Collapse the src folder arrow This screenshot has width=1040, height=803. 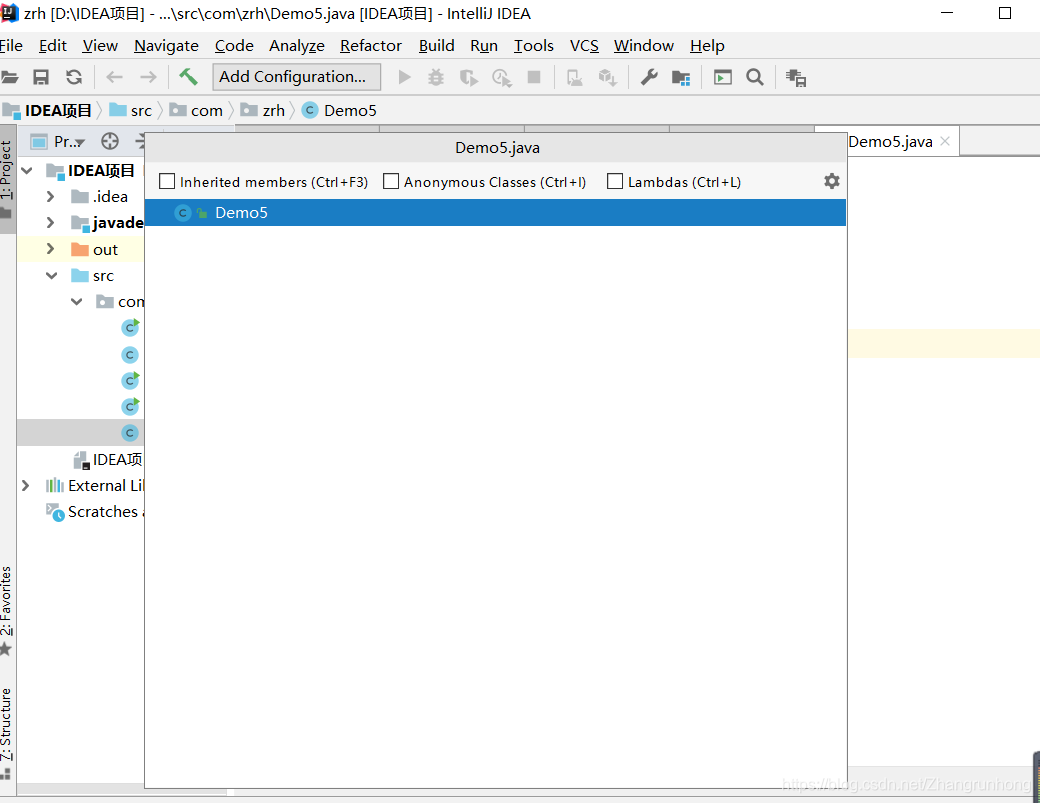tap(52, 275)
